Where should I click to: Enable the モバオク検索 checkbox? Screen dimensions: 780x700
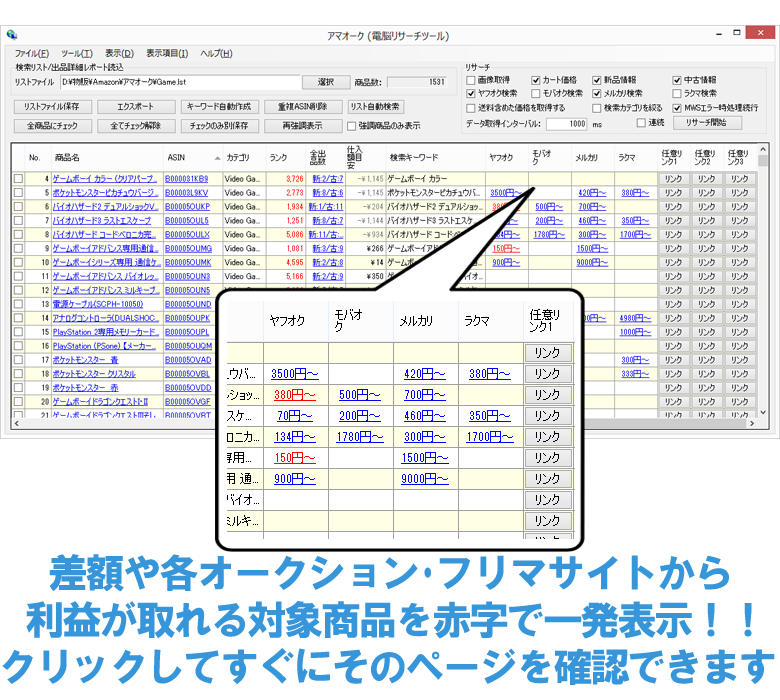coord(536,94)
